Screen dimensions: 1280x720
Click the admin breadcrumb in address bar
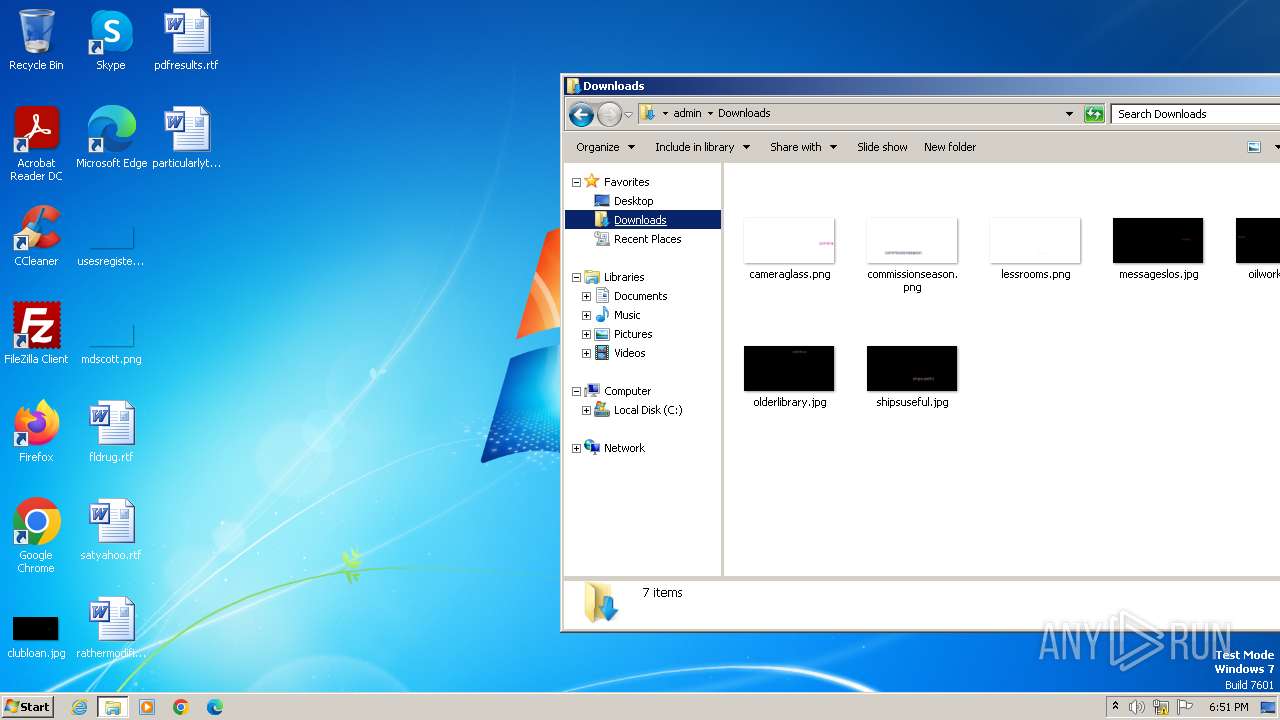coord(687,114)
